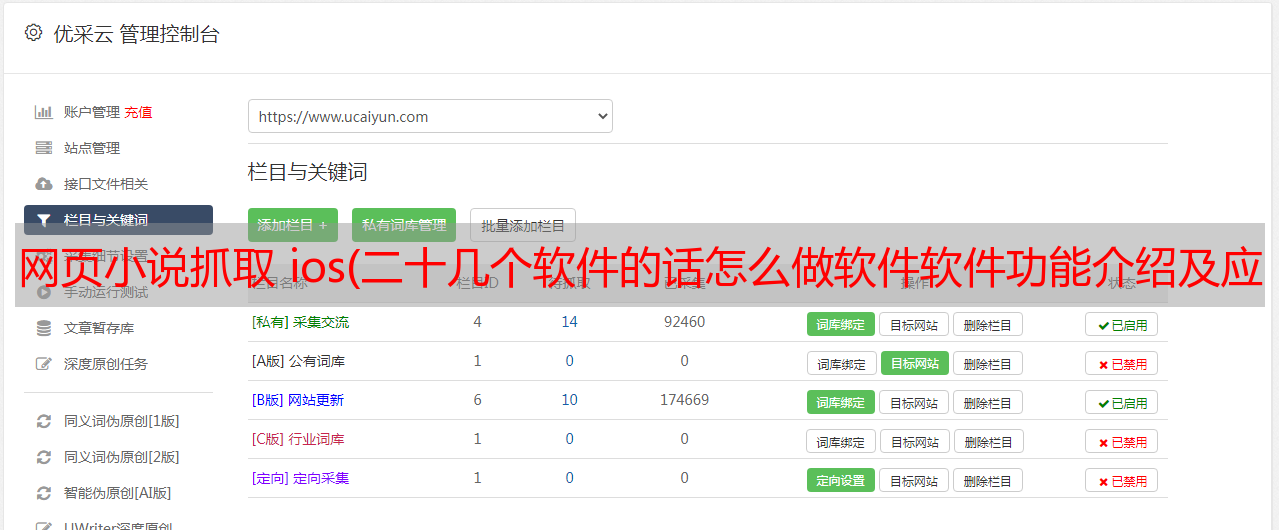This screenshot has height=530, width=1279.
Task: Click 词库绑定 for 网站更新 row
Action: pos(841,402)
